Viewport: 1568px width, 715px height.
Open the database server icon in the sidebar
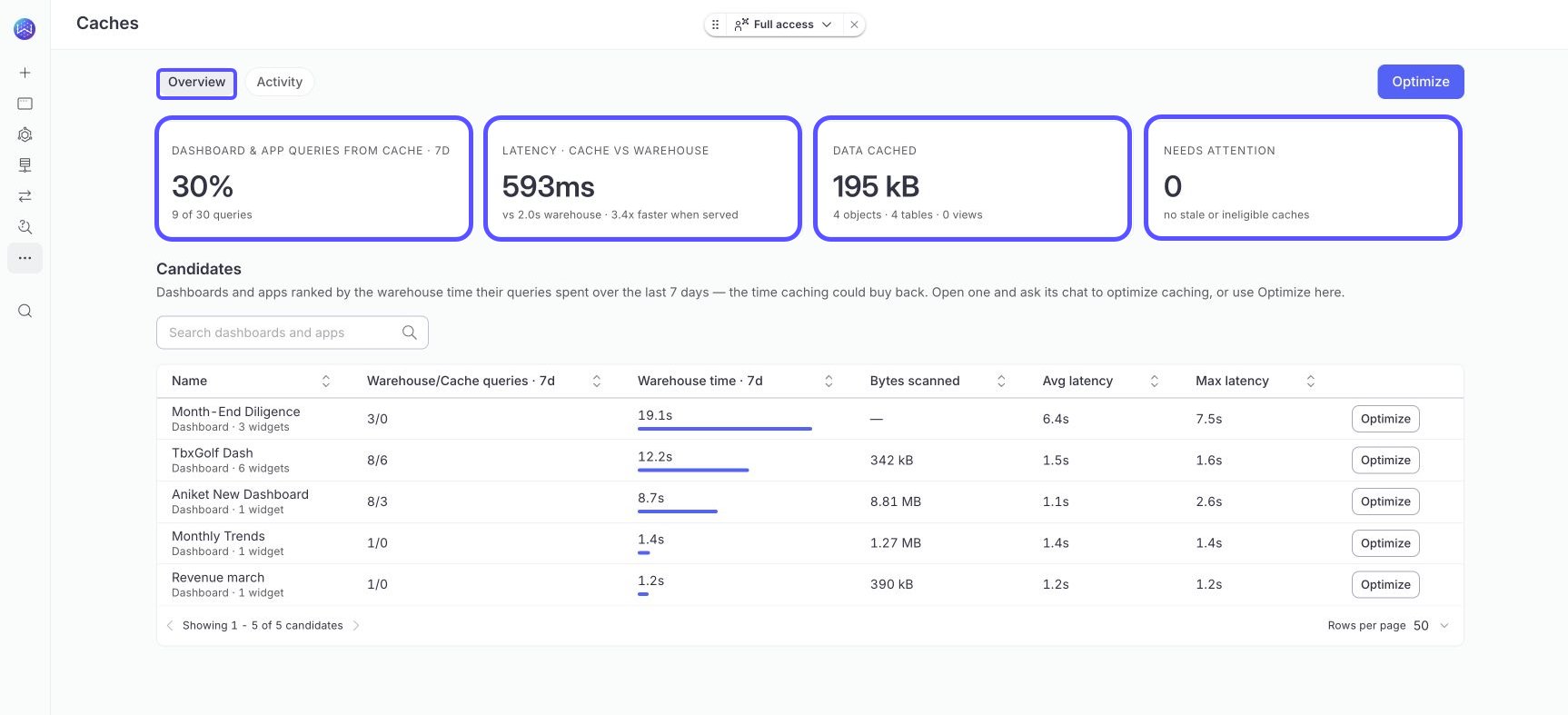pos(25,165)
